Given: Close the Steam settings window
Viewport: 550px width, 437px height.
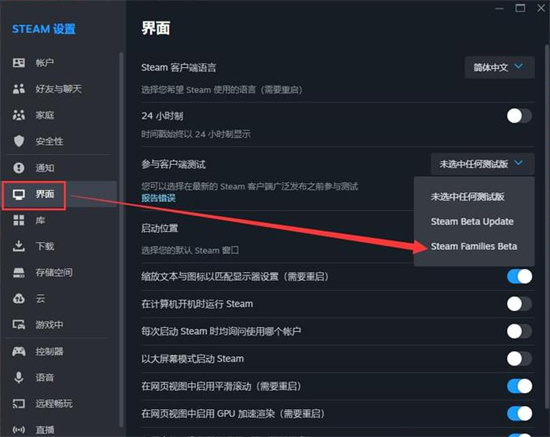Looking at the screenshot, I should tap(541, 8).
